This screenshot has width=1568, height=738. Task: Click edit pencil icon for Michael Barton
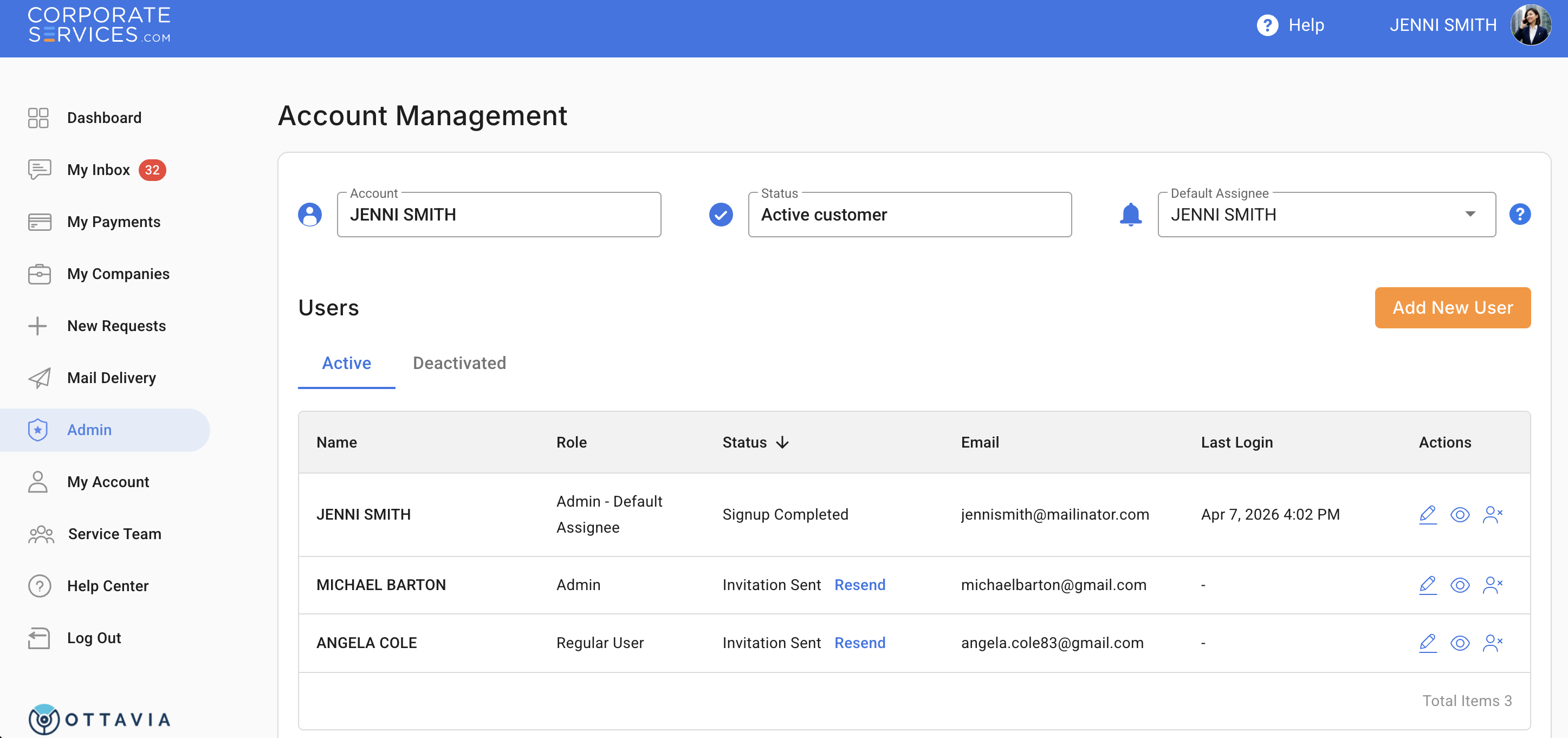(x=1427, y=585)
